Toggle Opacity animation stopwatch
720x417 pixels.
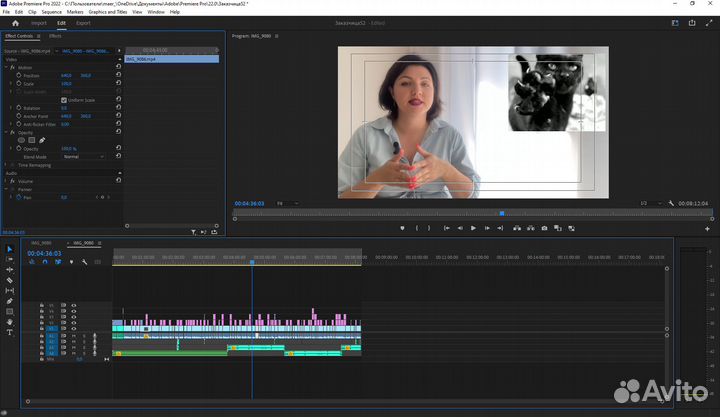tap(19, 149)
